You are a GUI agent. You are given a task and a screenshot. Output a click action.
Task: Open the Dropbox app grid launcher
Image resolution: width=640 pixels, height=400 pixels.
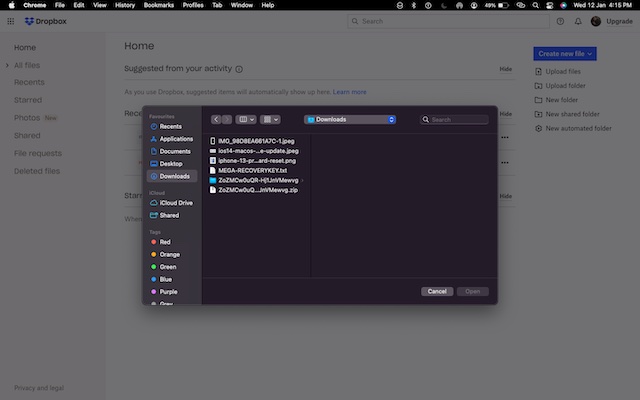(11, 21)
